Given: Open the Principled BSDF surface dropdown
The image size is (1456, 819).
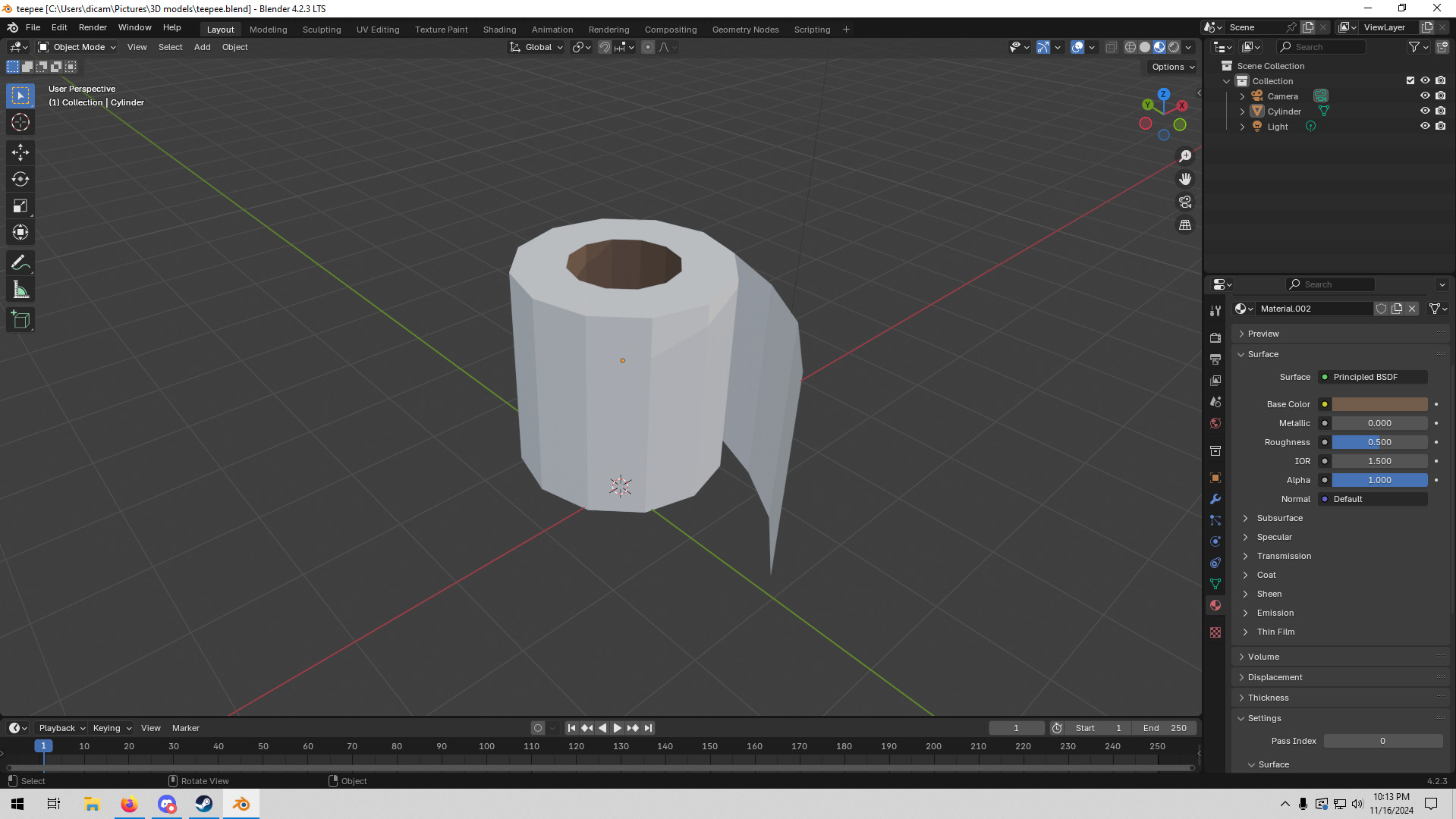Looking at the screenshot, I should click(x=1373, y=377).
